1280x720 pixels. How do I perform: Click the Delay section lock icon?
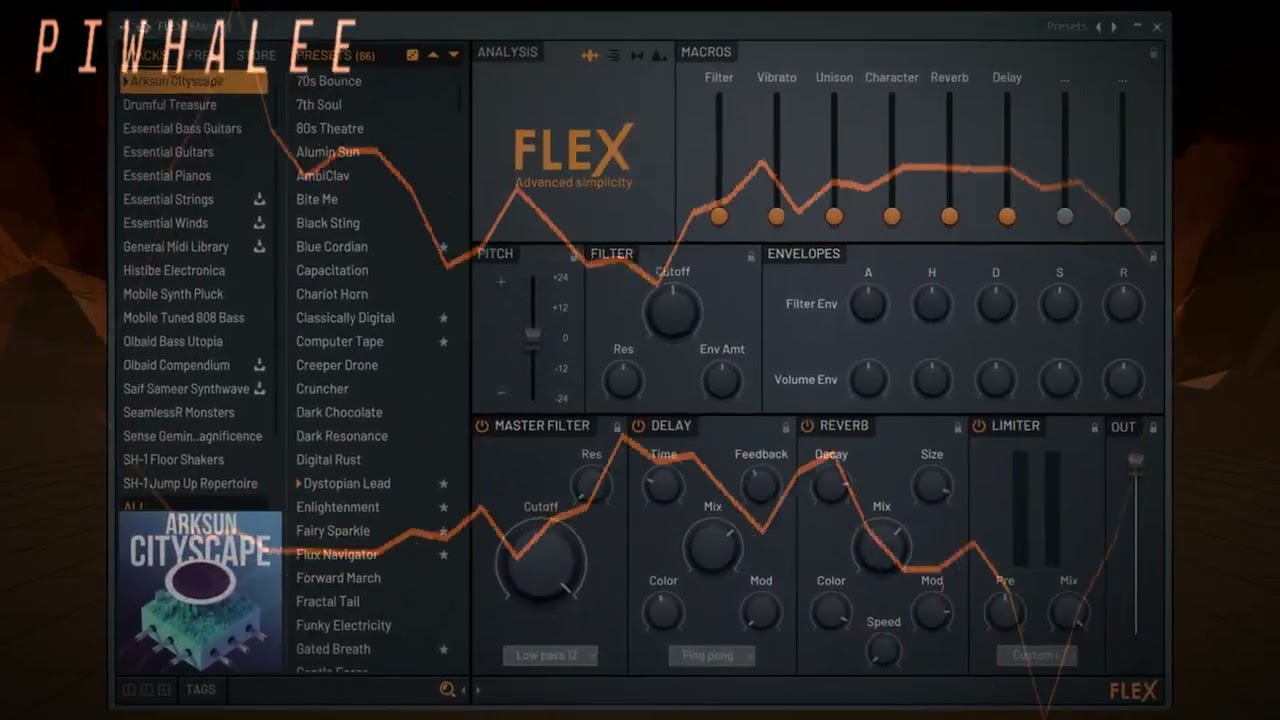(786, 427)
